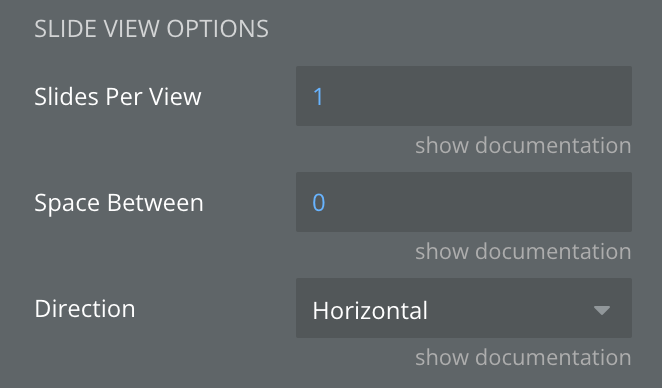Screen dimensions: 662x388
Task: Show documentation for Space Between
Action: click(523, 251)
